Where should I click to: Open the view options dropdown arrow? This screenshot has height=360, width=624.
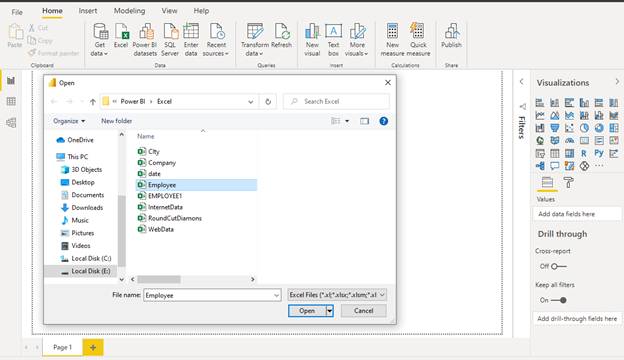[347, 121]
